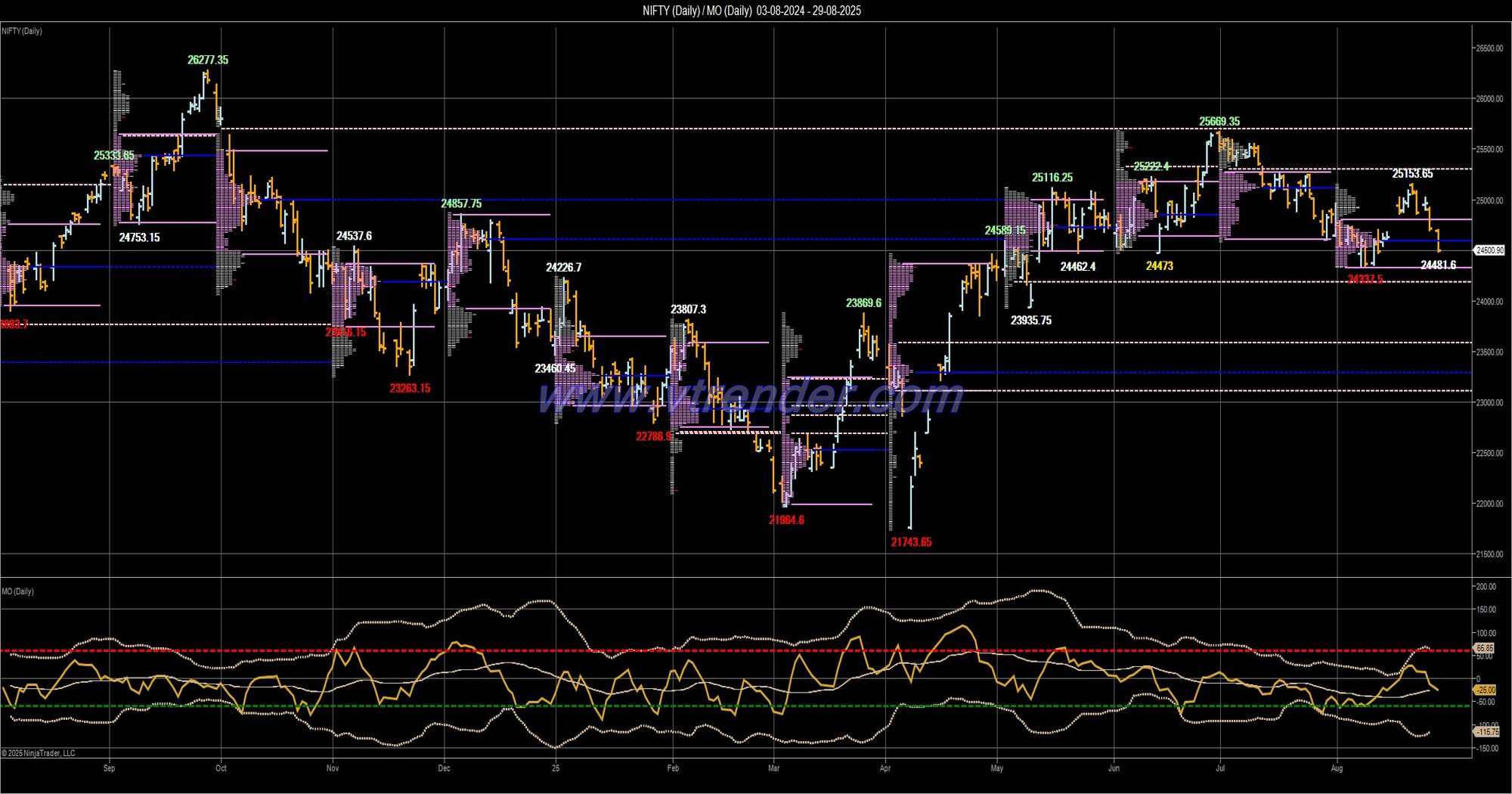
Task: Click the -115.75 lower band value marker
Action: [x=1486, y=732]
